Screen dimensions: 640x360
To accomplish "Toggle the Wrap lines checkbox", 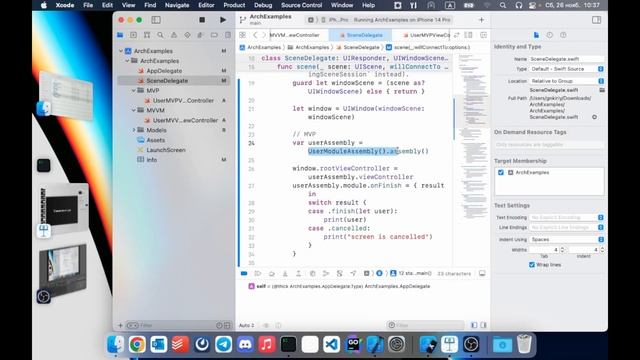I will [532, 265].
